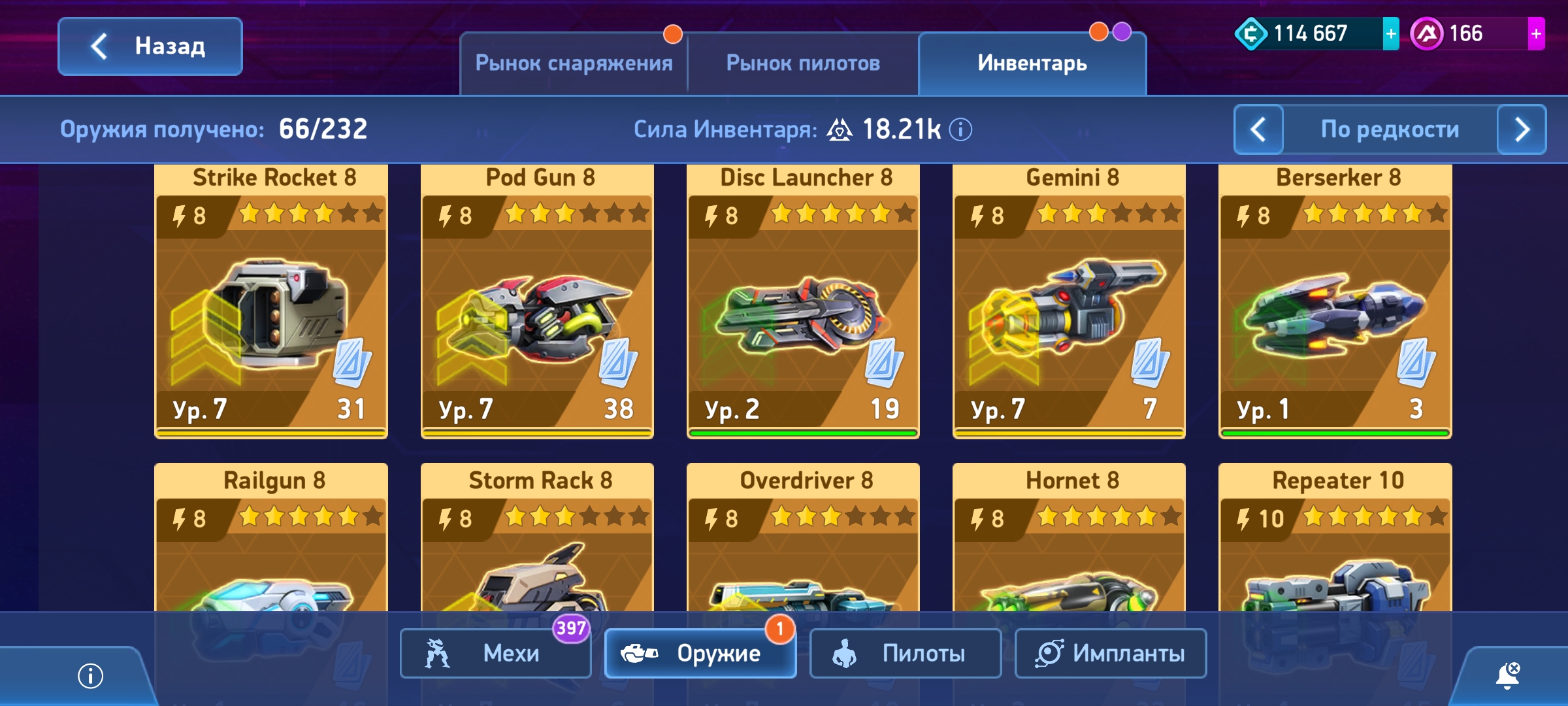Add credits with the cyan plus icon

click(1391, 34)
